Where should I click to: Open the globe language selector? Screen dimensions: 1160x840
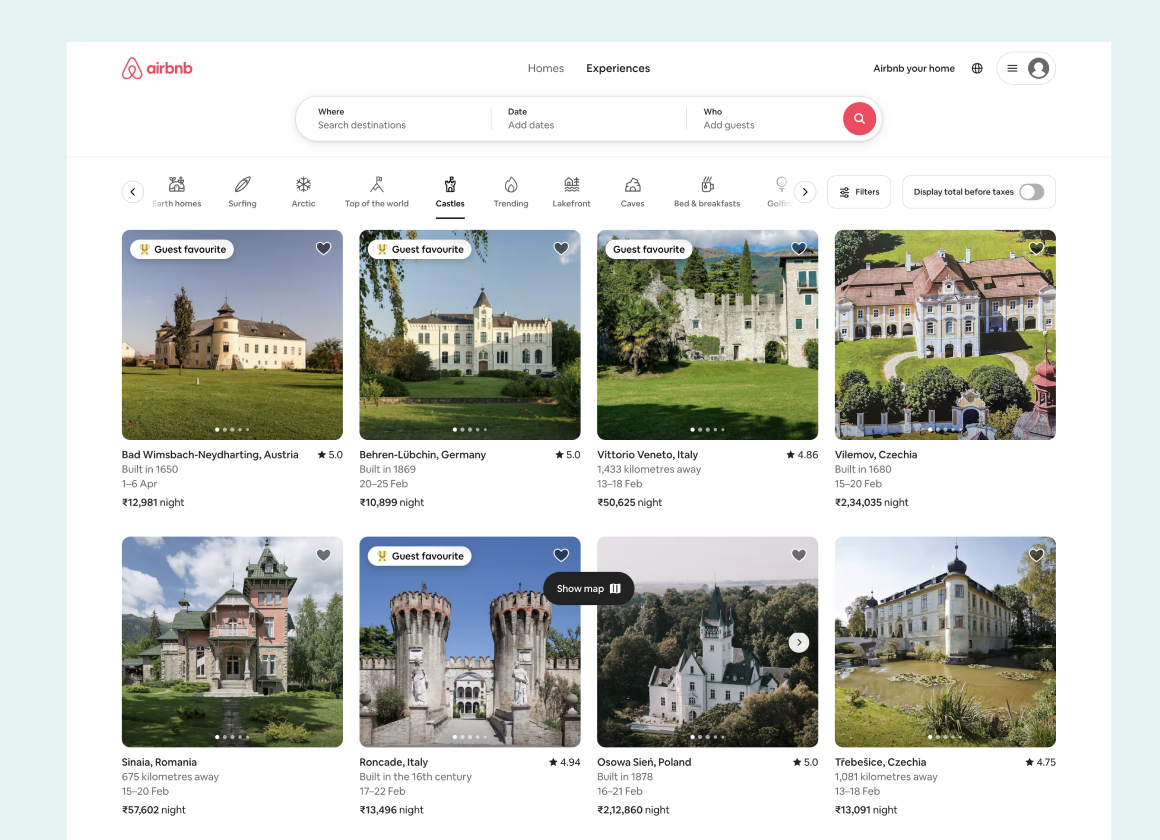coord(977,69)
